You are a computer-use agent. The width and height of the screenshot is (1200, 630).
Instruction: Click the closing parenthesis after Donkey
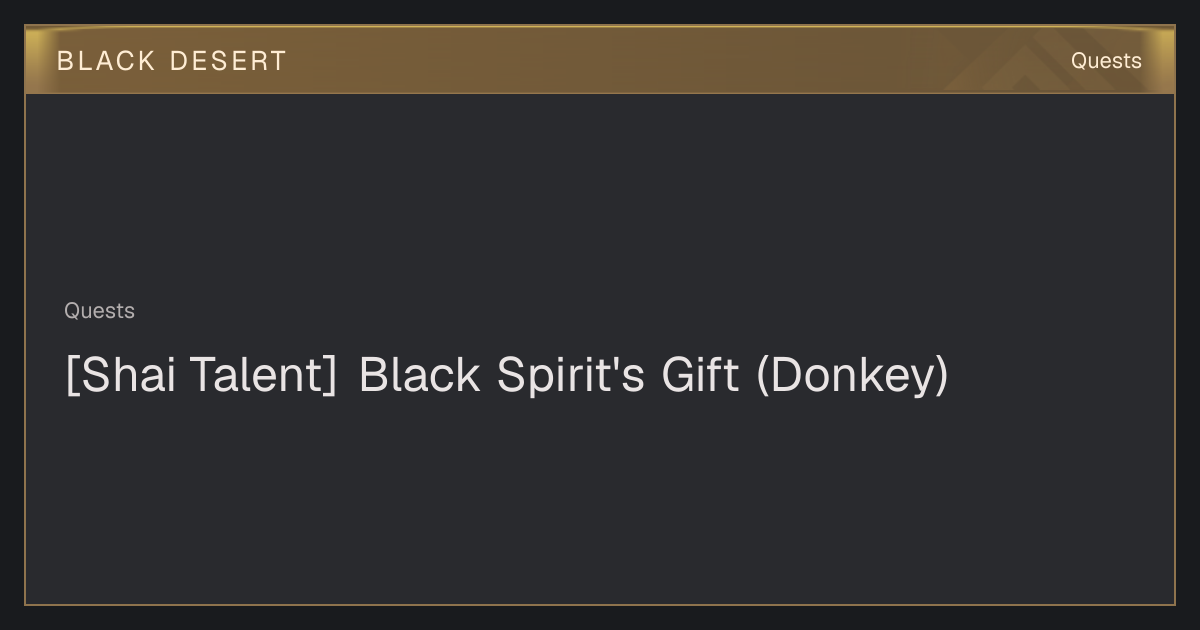[942, 376]
